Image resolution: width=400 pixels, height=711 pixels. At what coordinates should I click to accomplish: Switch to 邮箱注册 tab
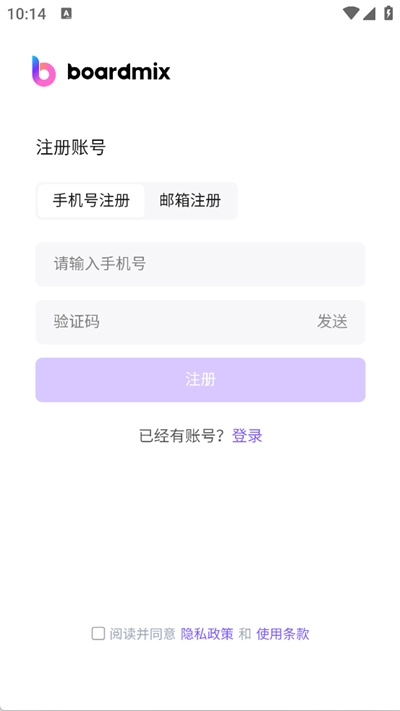190,200
